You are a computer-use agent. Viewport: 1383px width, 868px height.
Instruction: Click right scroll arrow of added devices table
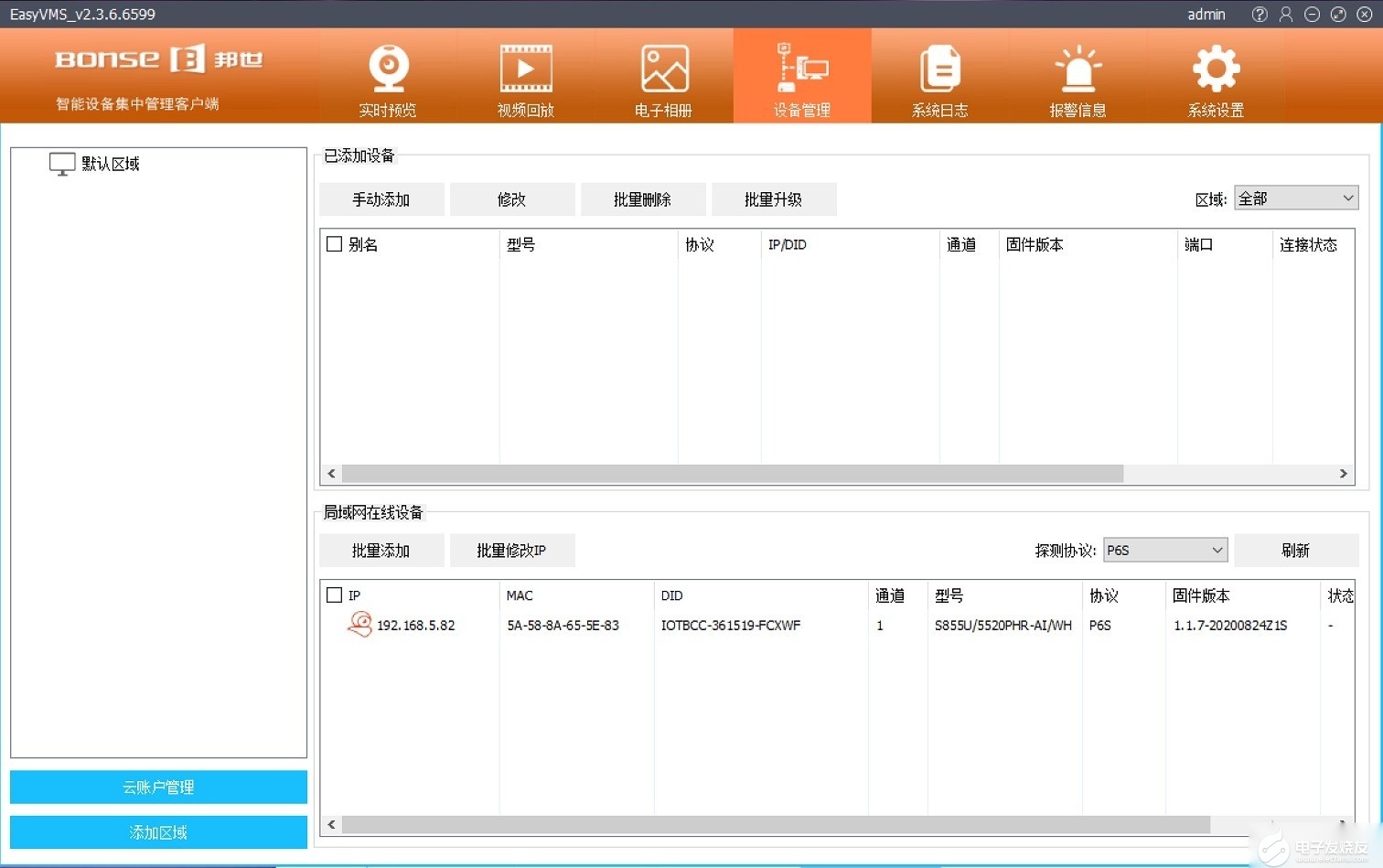pyautogui.click(x=1344, y=474)
